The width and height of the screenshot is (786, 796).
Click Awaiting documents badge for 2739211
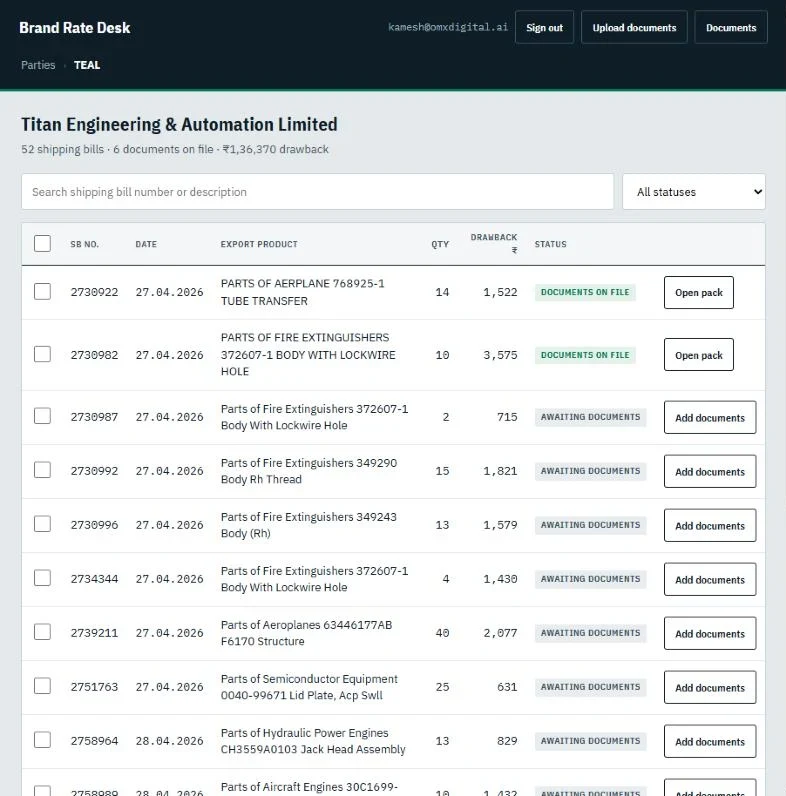(x=590, y=633)
